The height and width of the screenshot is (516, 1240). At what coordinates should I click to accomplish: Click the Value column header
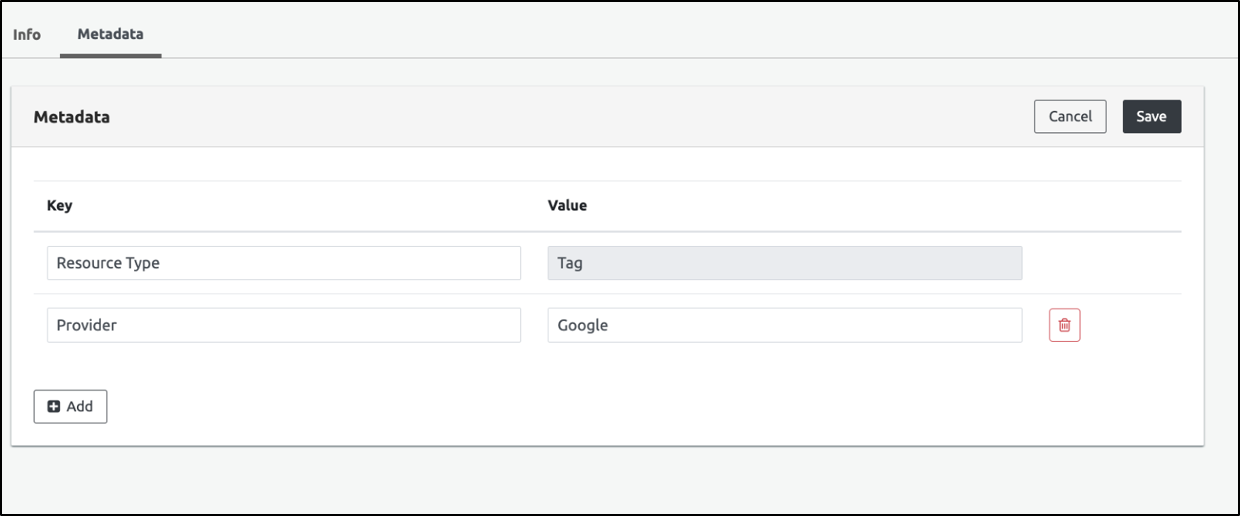point(567,205)
